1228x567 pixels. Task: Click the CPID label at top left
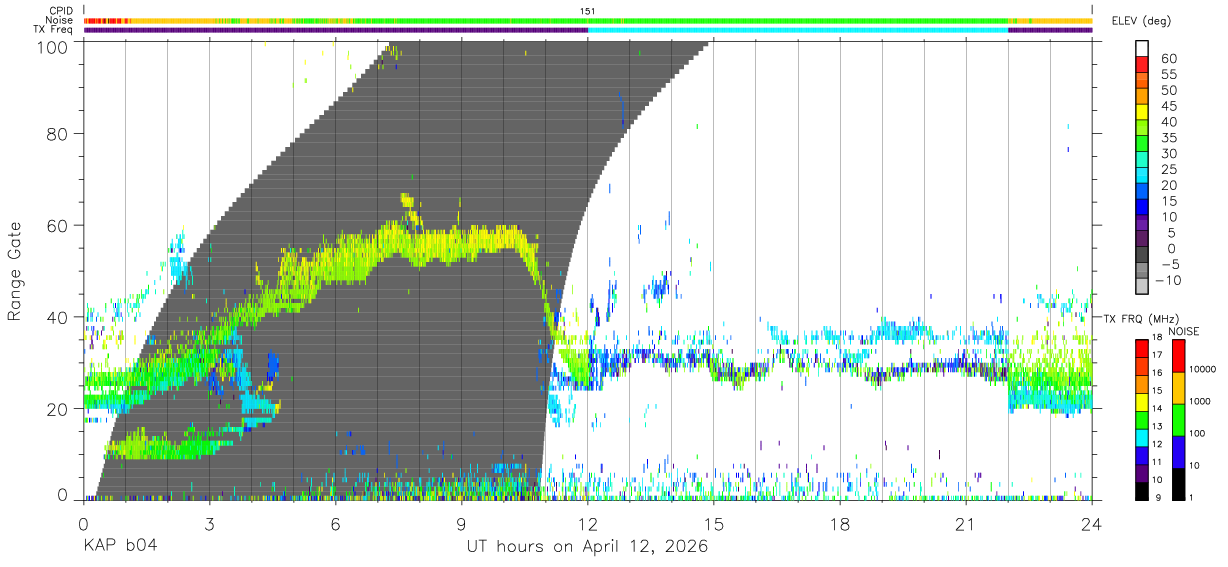(60, 11)
